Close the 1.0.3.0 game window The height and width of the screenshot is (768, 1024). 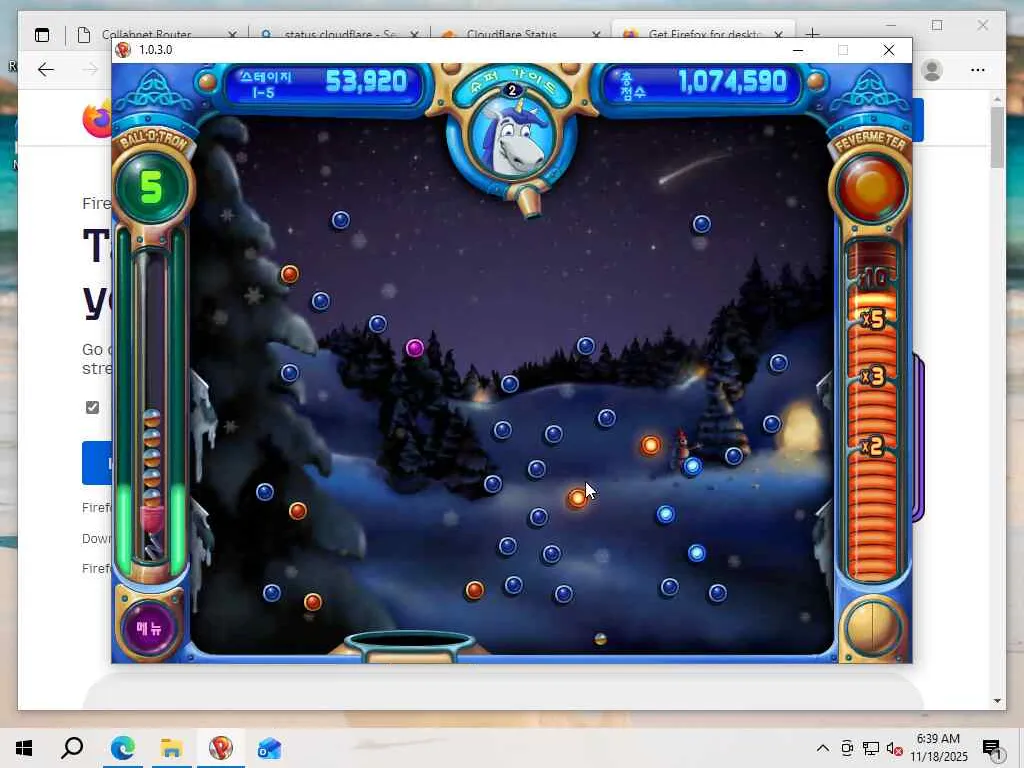(x=888, y=50)
